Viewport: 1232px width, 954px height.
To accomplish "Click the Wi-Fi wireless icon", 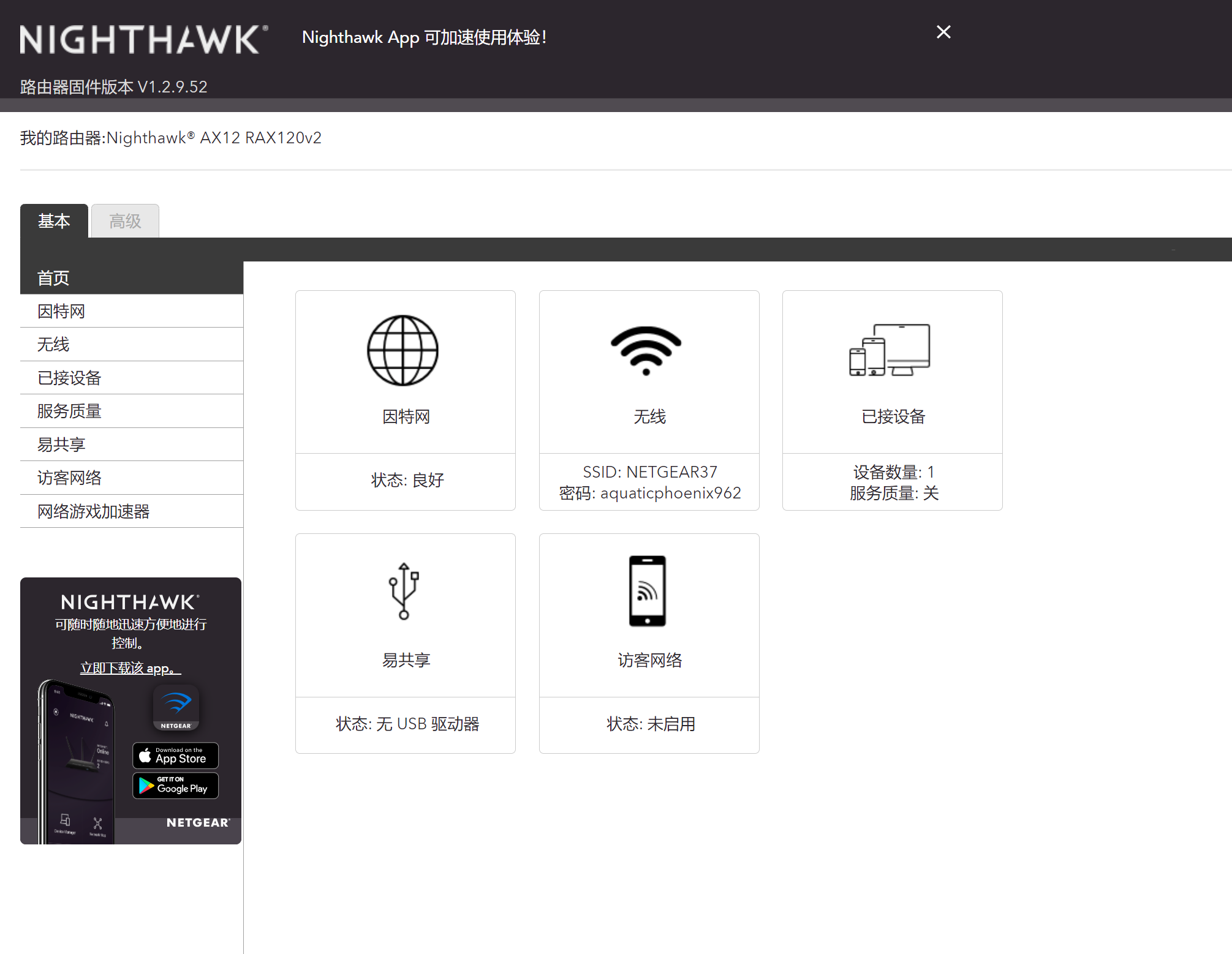I will 646,350.
